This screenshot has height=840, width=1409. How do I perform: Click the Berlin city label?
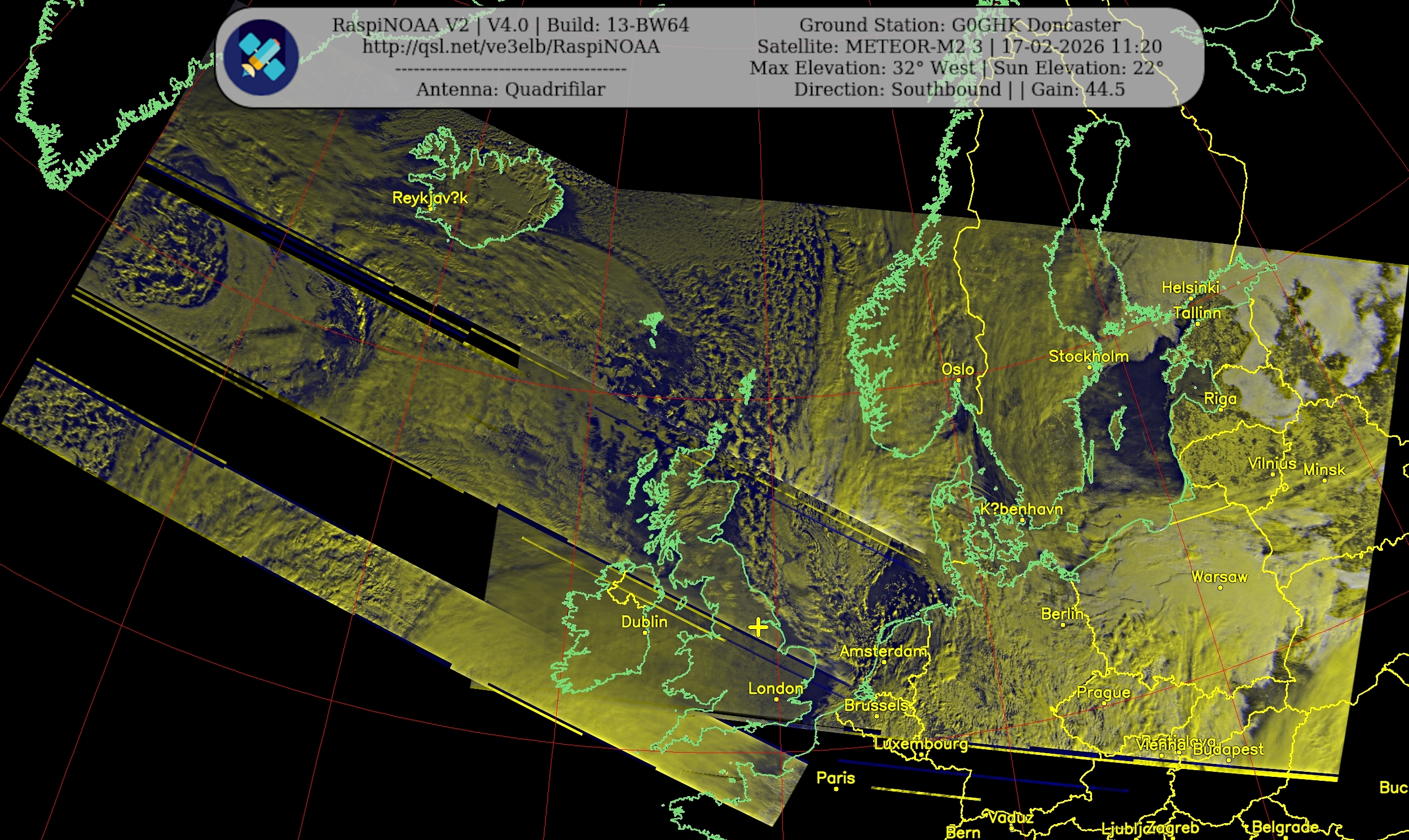point(1062,613)
